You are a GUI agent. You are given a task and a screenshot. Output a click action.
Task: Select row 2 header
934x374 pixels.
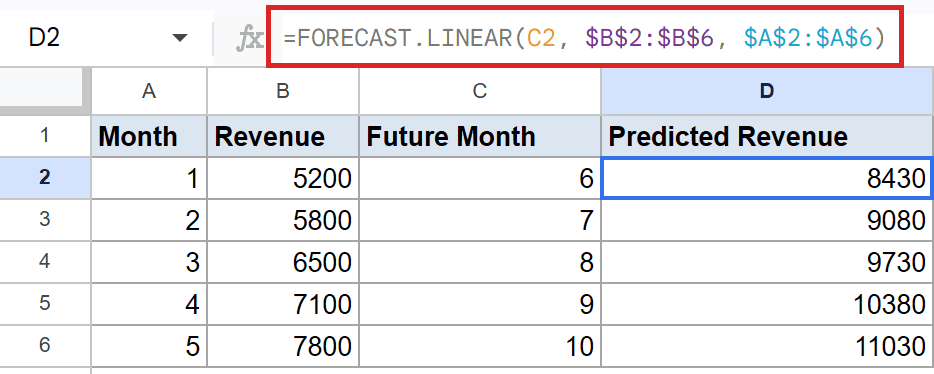(x=45, y=177)
